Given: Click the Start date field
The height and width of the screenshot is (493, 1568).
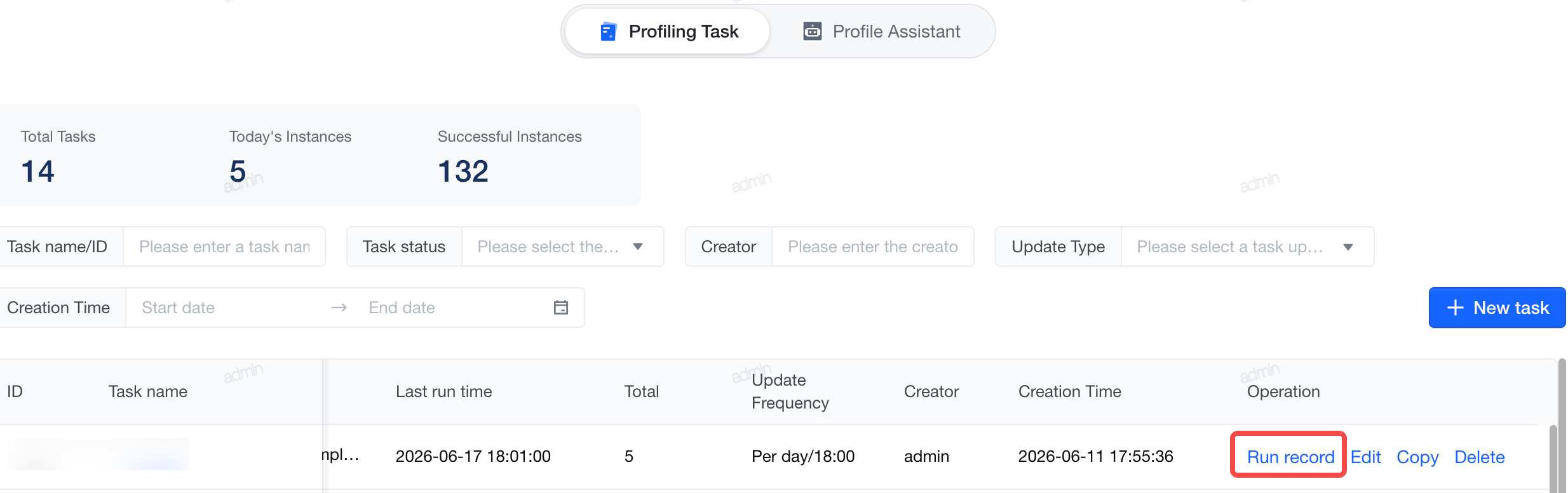Looking at the screenshot, I should pyautogui.click(x=226, y=307).
